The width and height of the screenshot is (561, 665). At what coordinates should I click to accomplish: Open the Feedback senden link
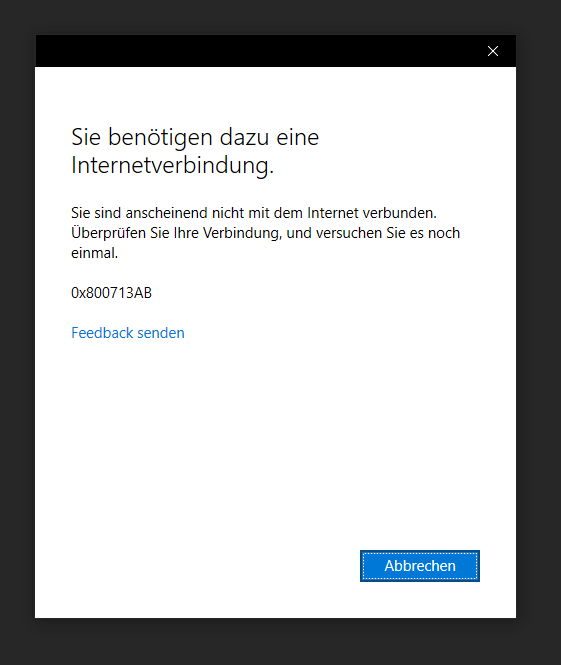[128, 333]
